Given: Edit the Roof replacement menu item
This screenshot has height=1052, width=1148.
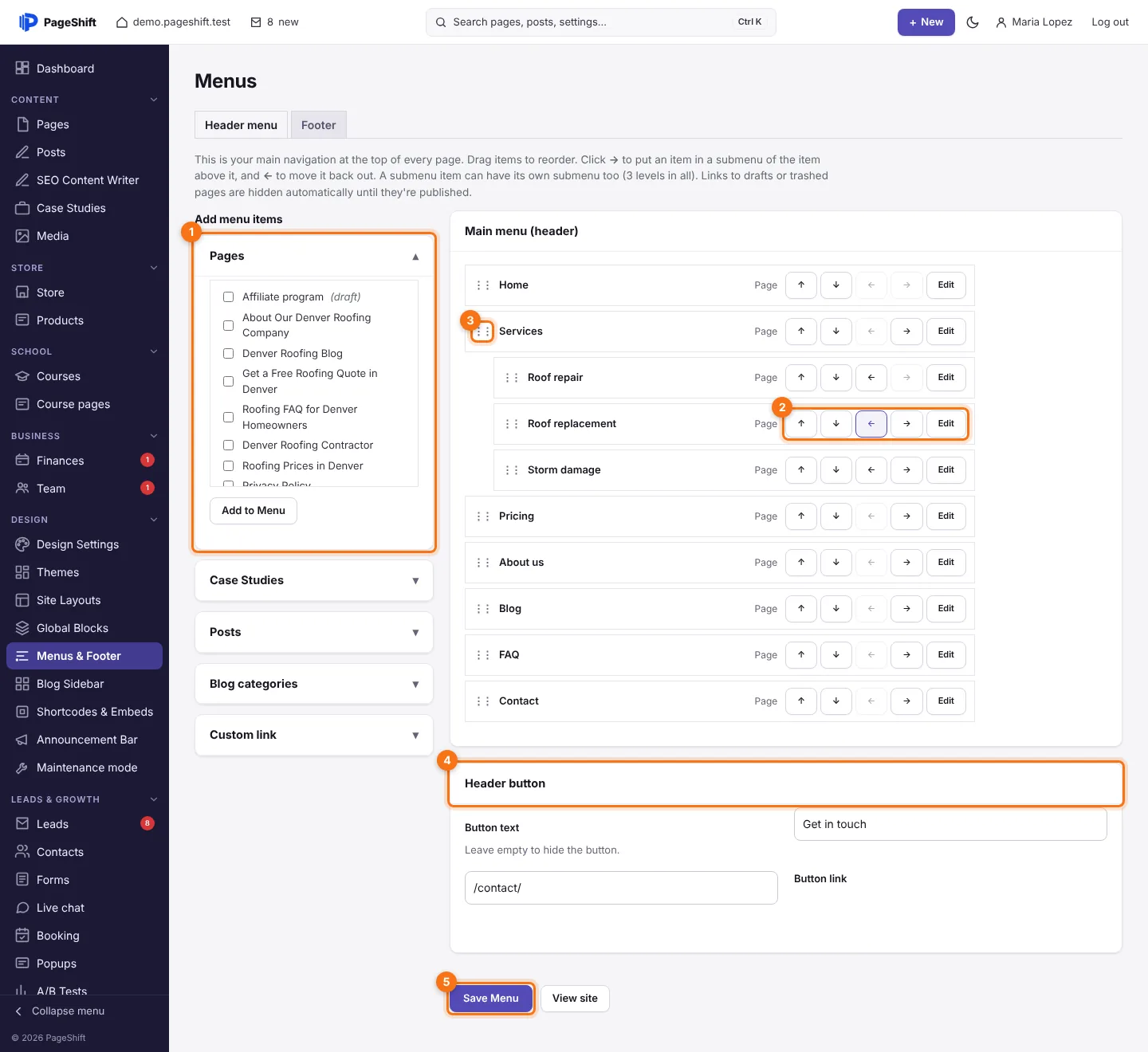Looking at the screenshot, I should click(946, 424).
